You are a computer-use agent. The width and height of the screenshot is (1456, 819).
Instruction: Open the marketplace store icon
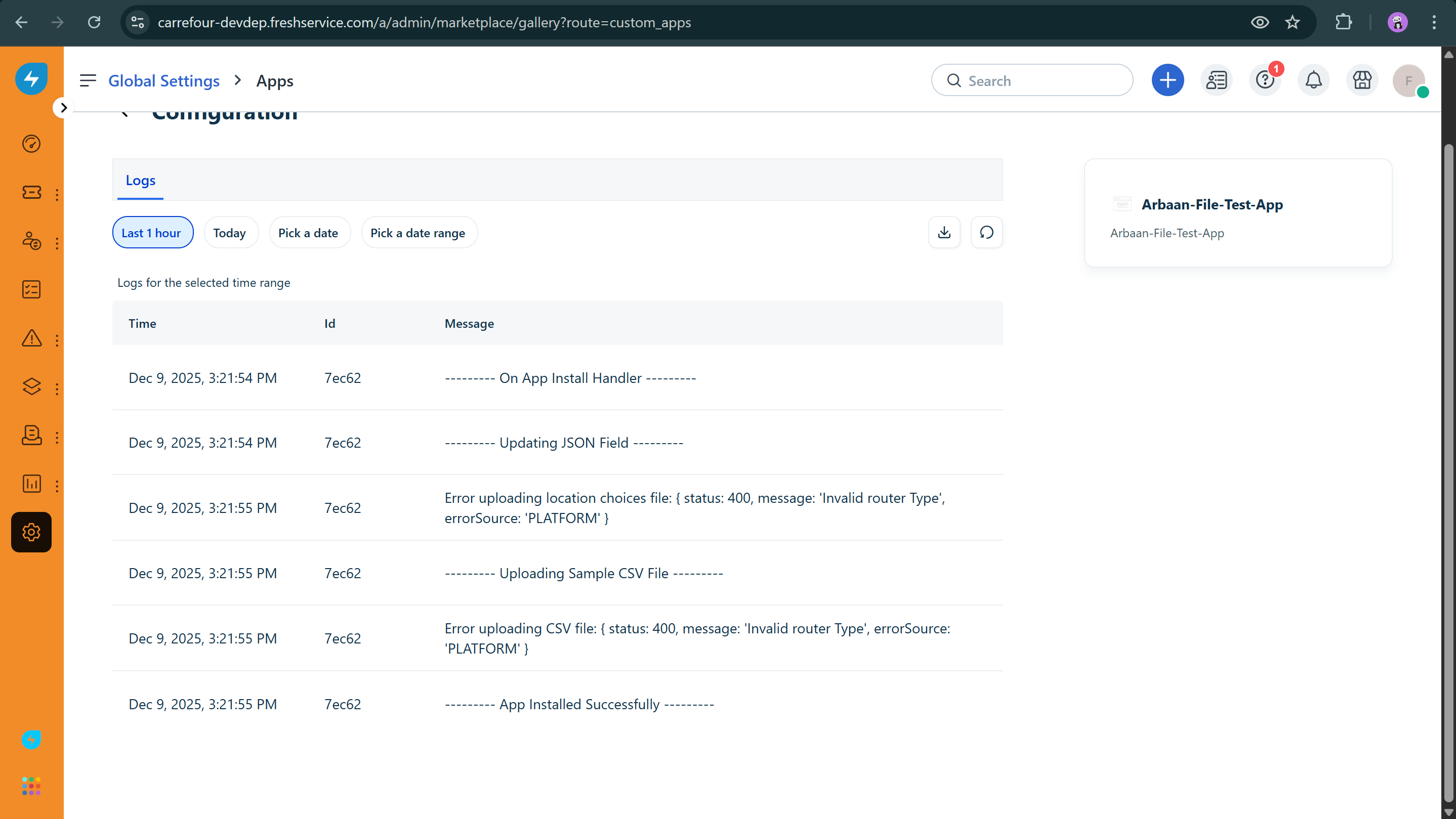(x=1361, y=80)
